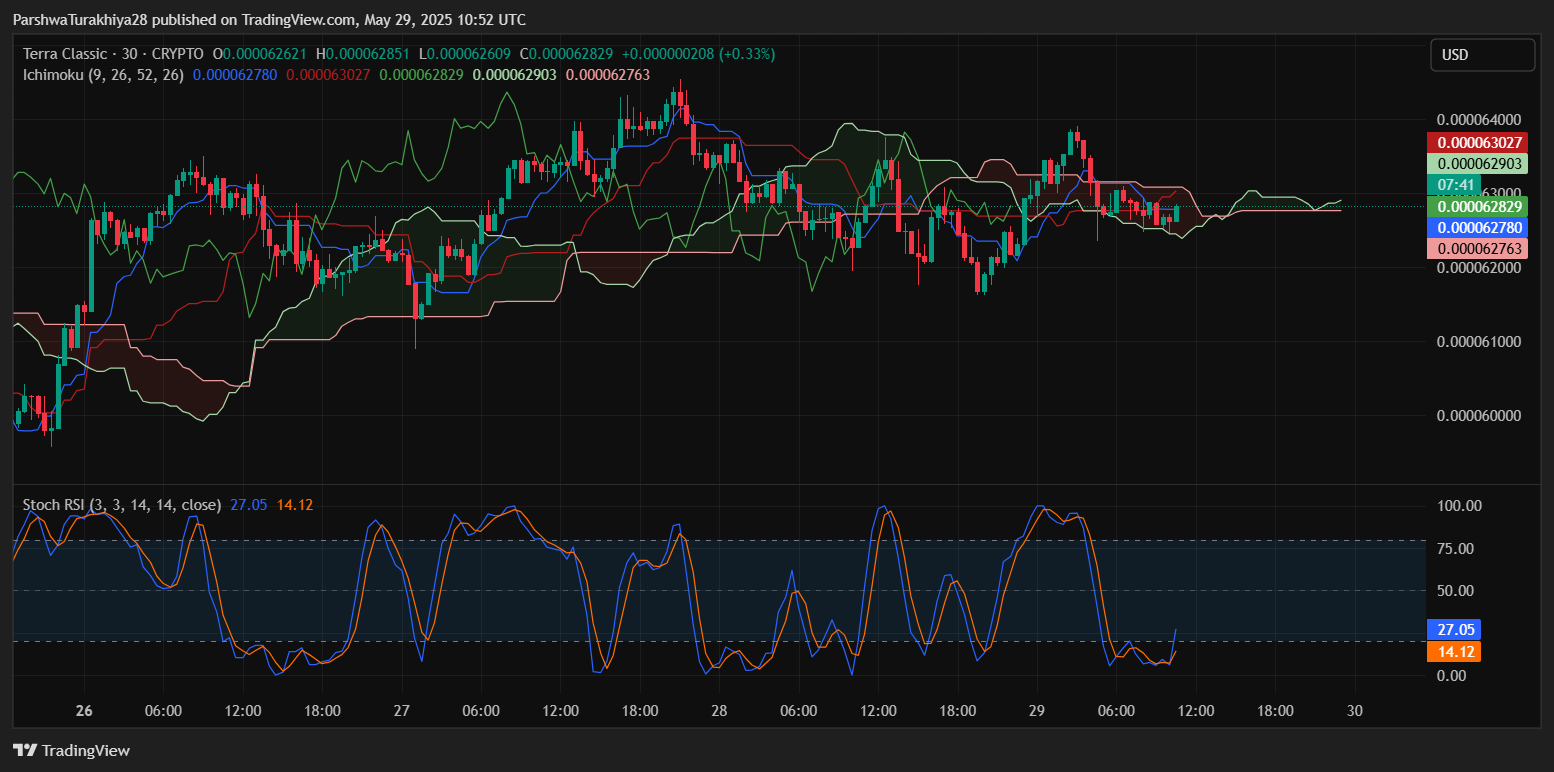Click the light green 0.000062903 price label
The image size is (1554, 772).
1477,164
